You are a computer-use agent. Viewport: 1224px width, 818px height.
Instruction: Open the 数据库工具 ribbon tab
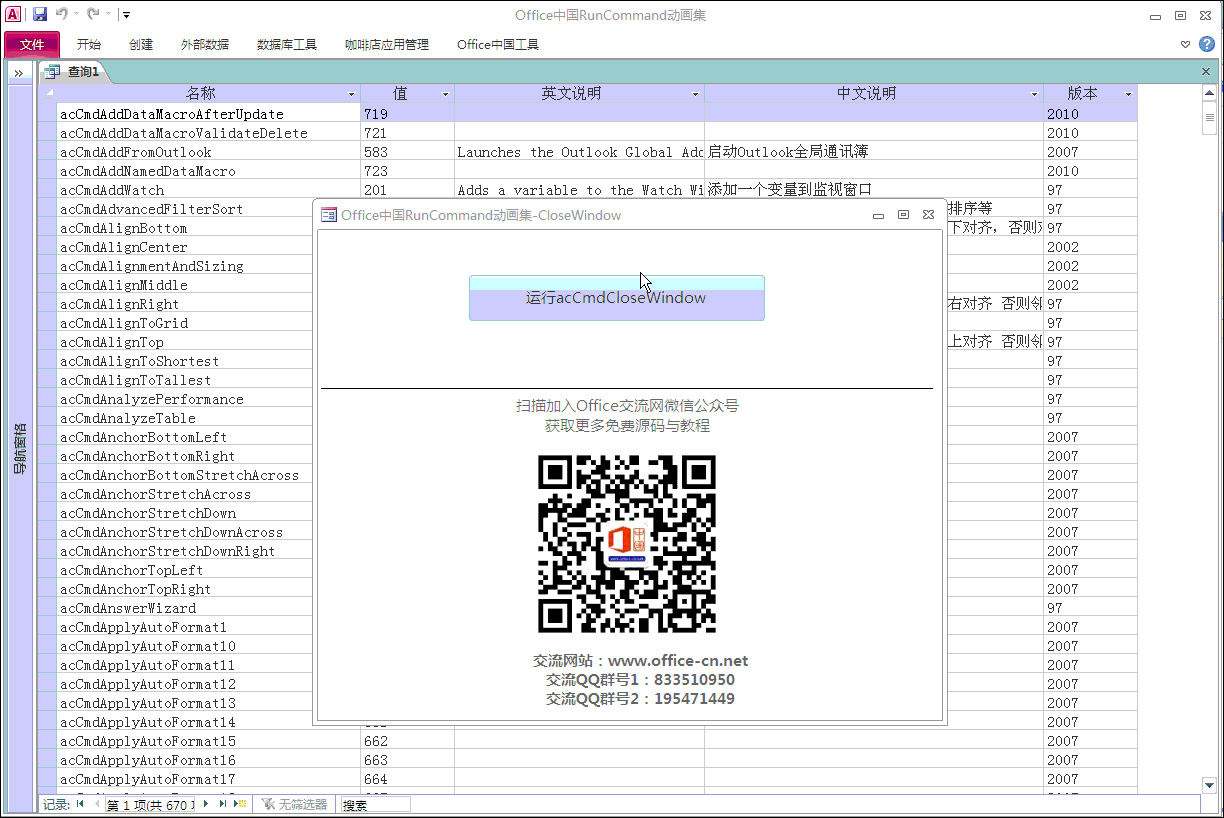[x=287, y=44]
